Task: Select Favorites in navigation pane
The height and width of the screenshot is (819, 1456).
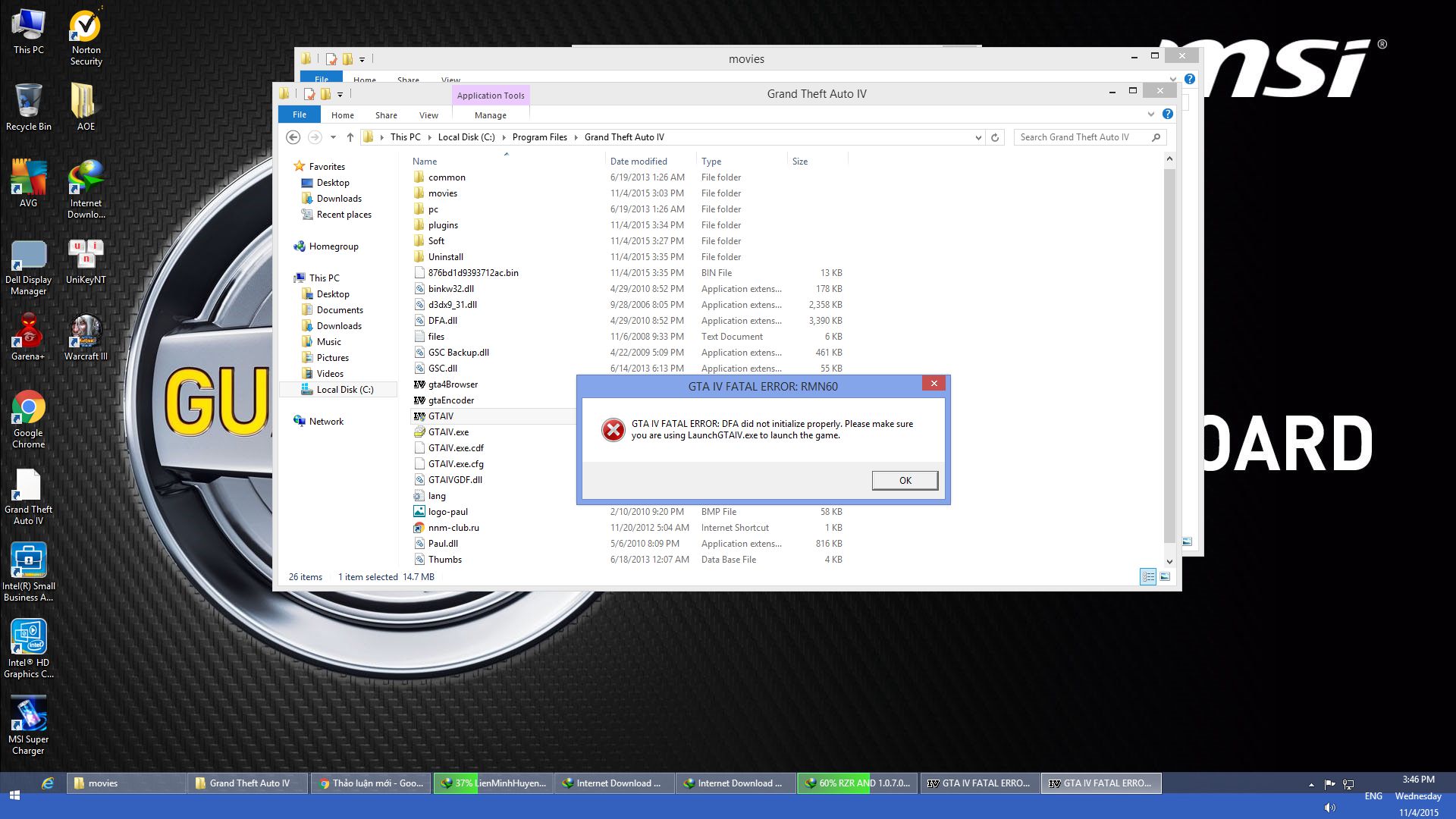Action: [x=327, y=167]
